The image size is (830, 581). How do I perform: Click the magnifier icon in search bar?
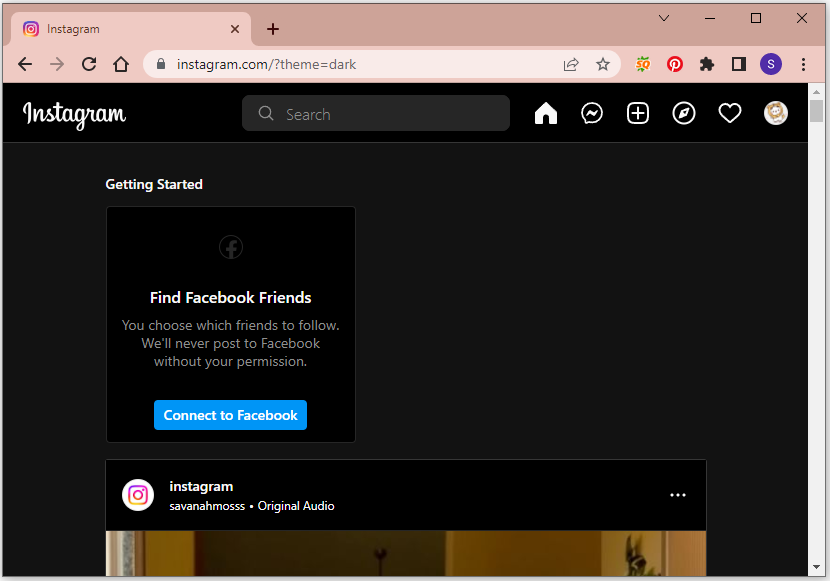[266, 113]
